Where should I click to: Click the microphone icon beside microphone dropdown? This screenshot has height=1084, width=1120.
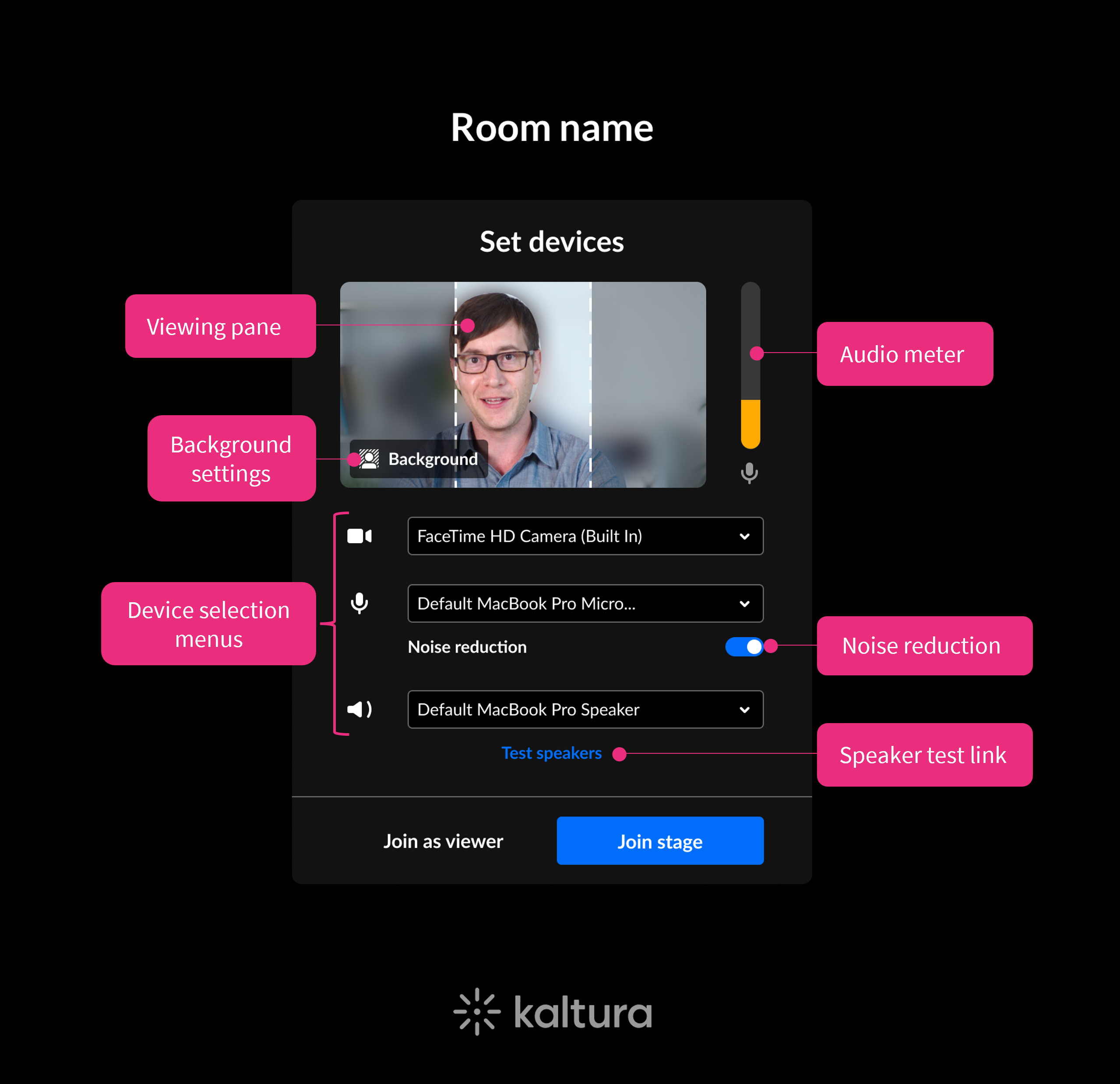click(359, 603)
